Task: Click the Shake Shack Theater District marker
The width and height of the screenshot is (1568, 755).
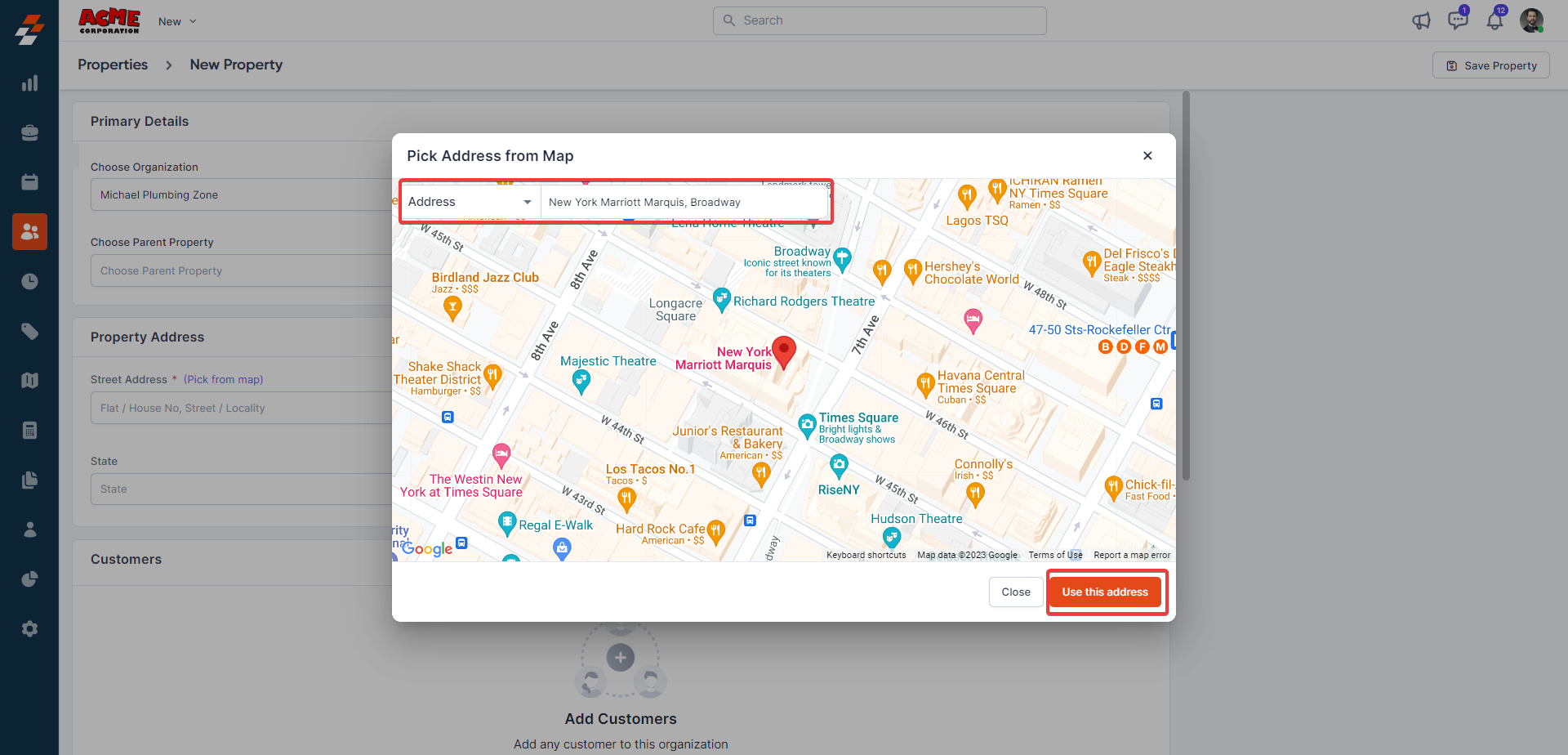Action: coord(492,377)
